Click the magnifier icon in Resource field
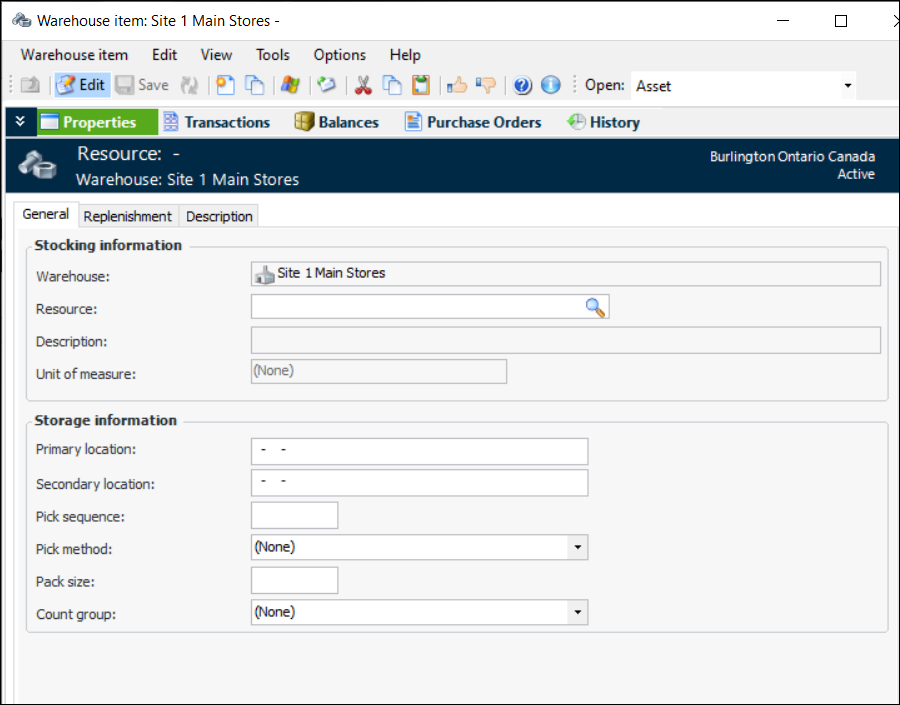 coord(595,307)
